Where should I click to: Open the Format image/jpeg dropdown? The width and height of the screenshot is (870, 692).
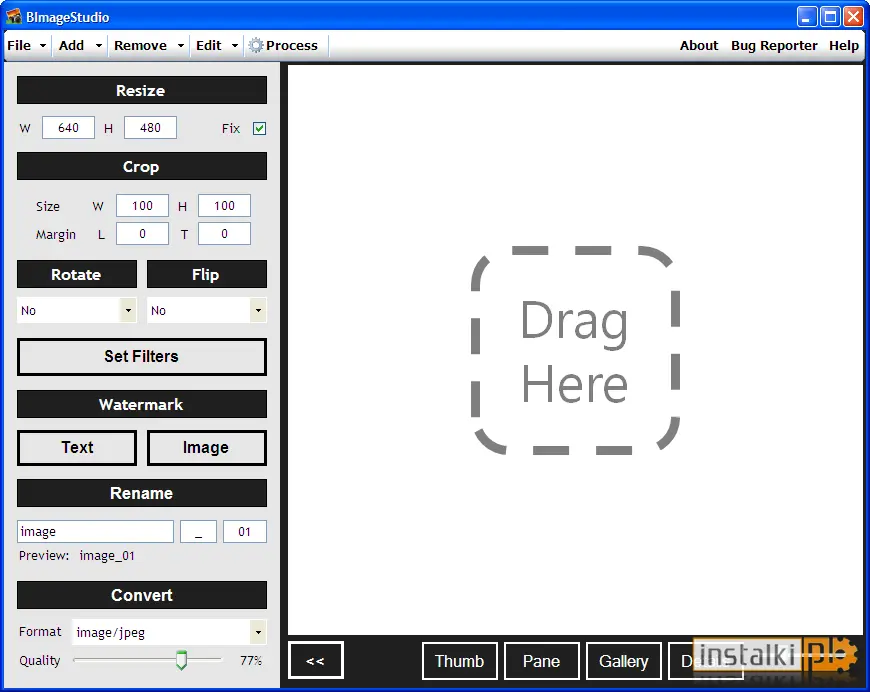click(258, 632)
